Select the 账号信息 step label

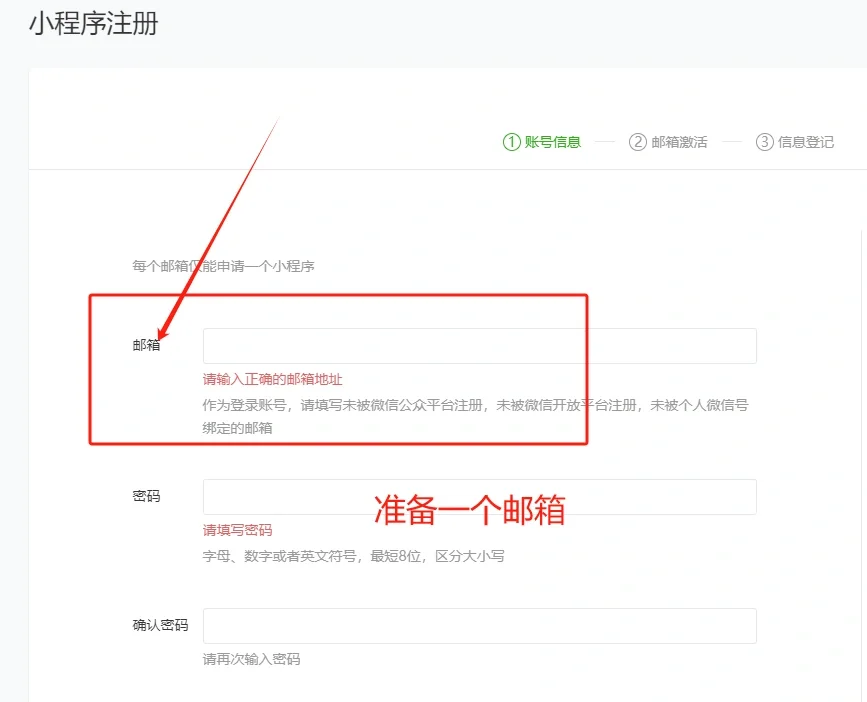coord(553,142)
